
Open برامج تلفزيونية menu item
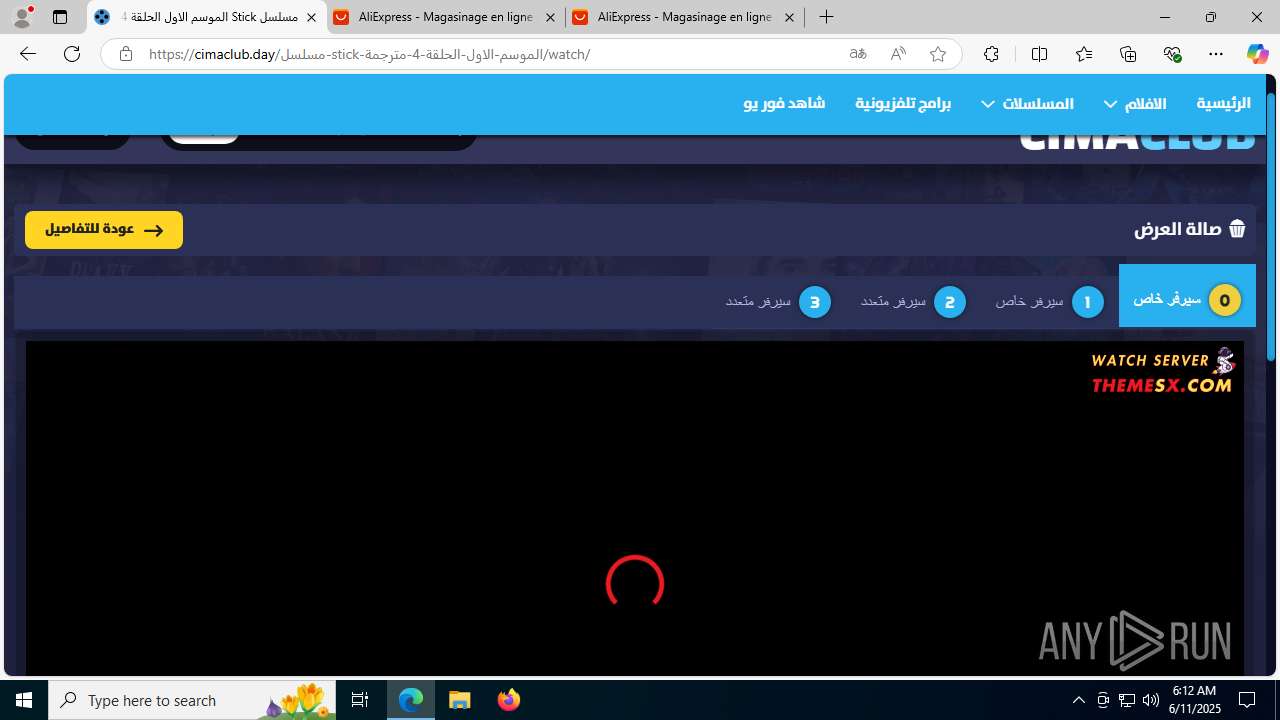(x=903, y=103)
